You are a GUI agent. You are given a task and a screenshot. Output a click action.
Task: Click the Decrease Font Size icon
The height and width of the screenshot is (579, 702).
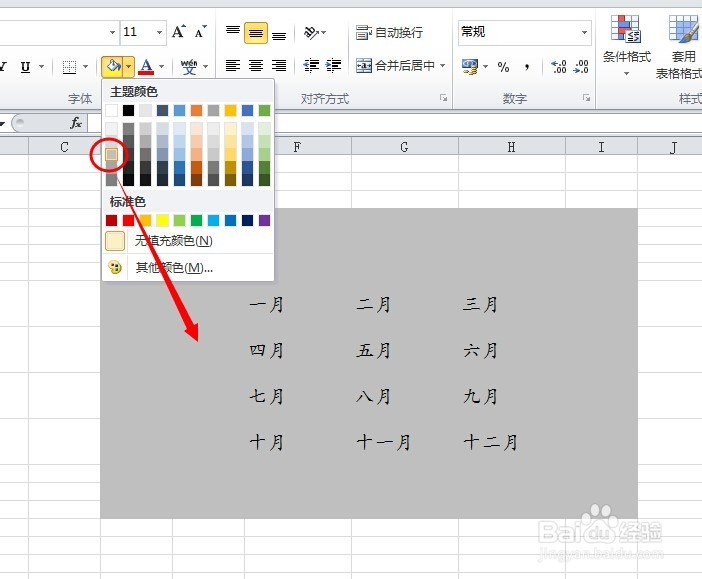click(x=201, y=32)
